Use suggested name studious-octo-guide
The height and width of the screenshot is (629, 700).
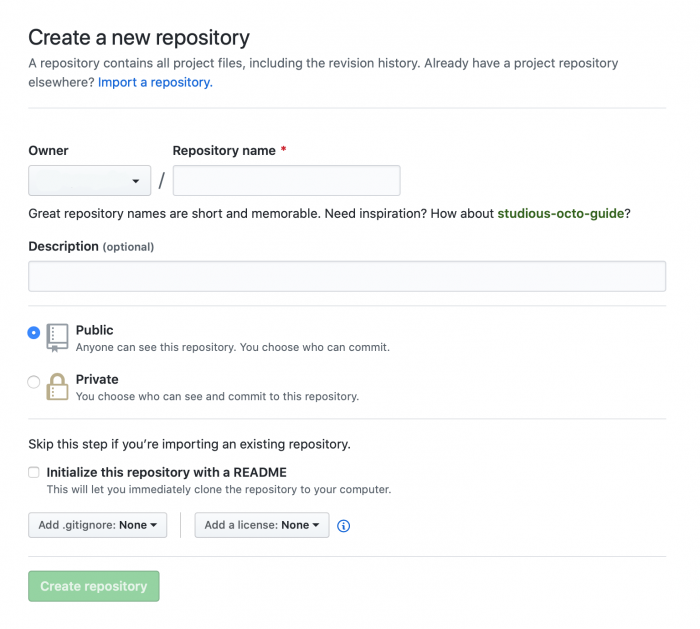click(x=561, y=213)
